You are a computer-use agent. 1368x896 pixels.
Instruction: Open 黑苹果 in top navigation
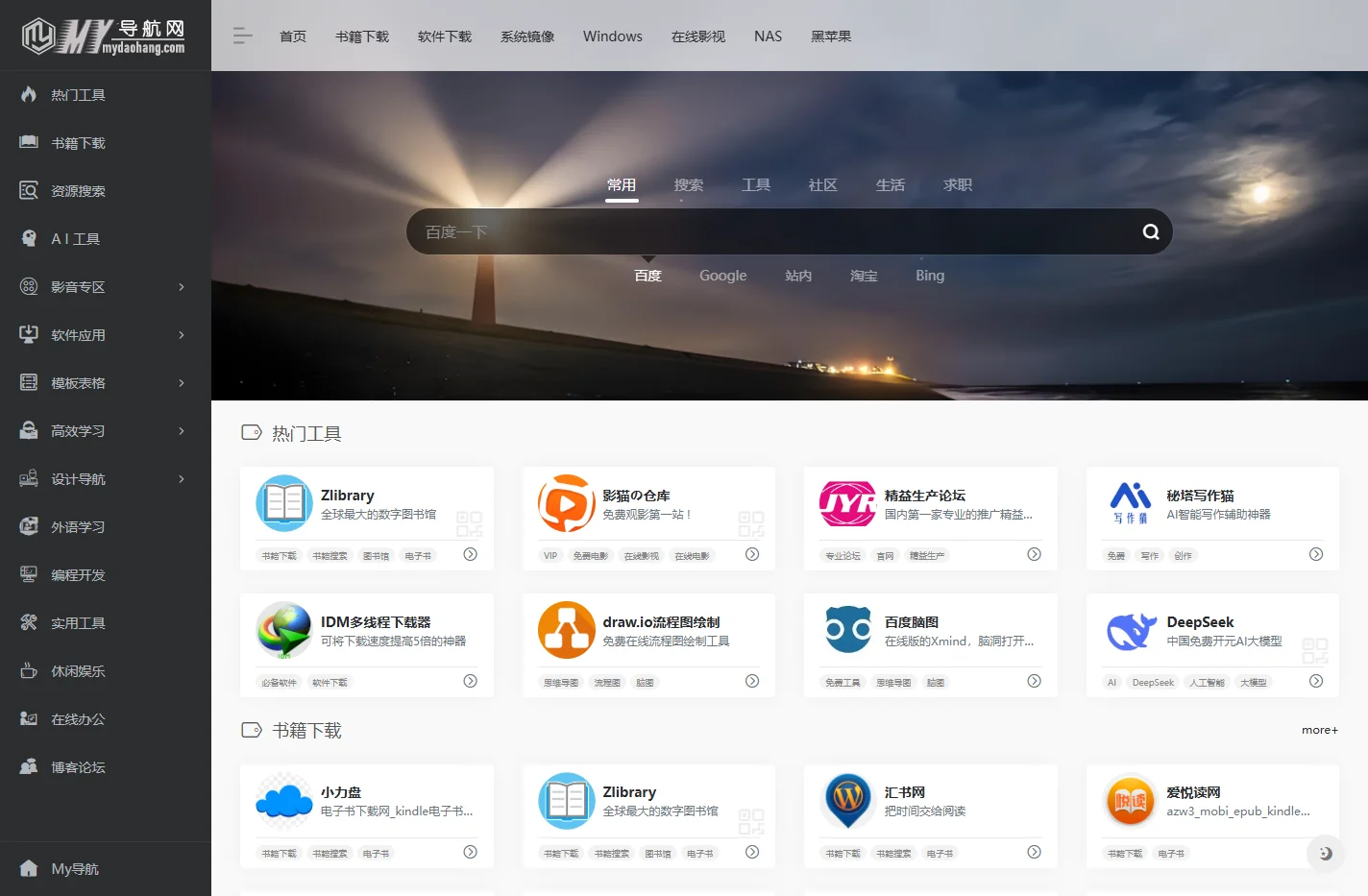(831, 36)
